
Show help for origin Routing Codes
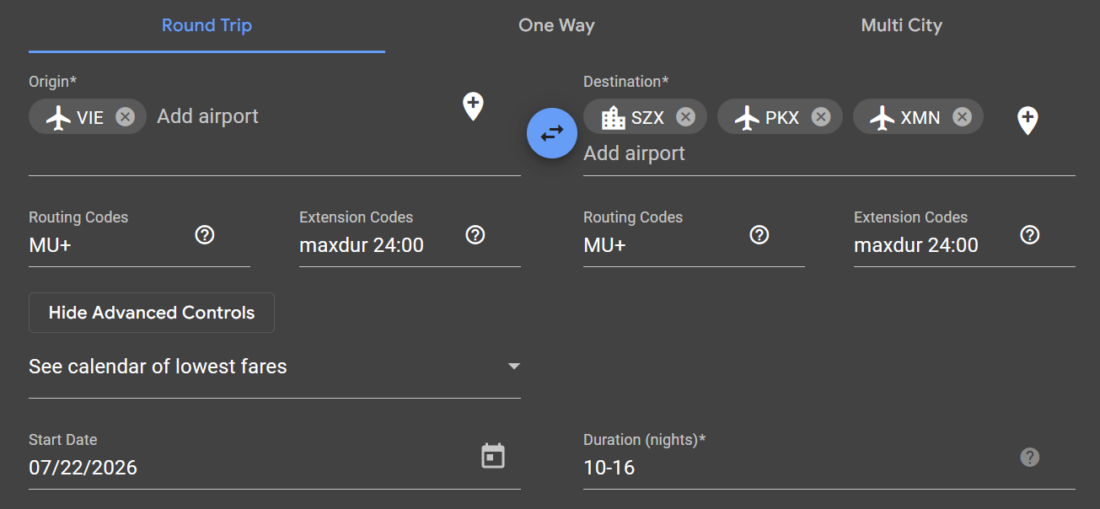click(x=204, y=235)
